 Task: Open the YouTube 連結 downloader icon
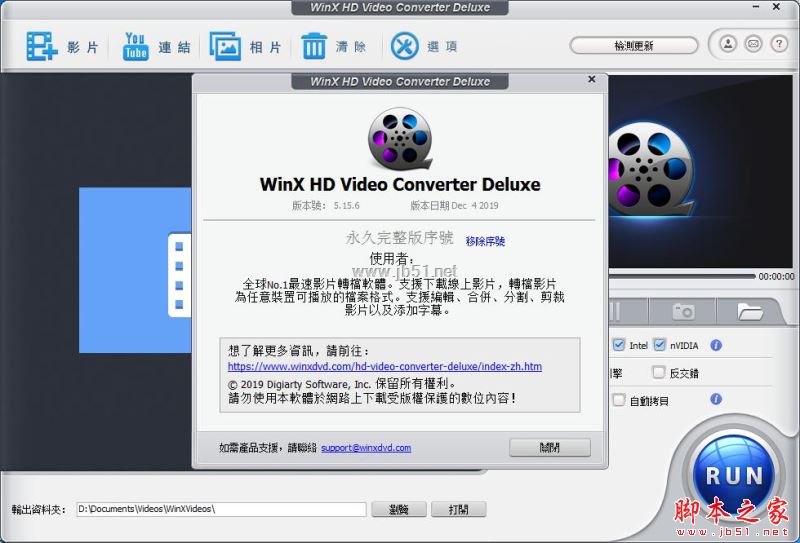pos(135,46)
